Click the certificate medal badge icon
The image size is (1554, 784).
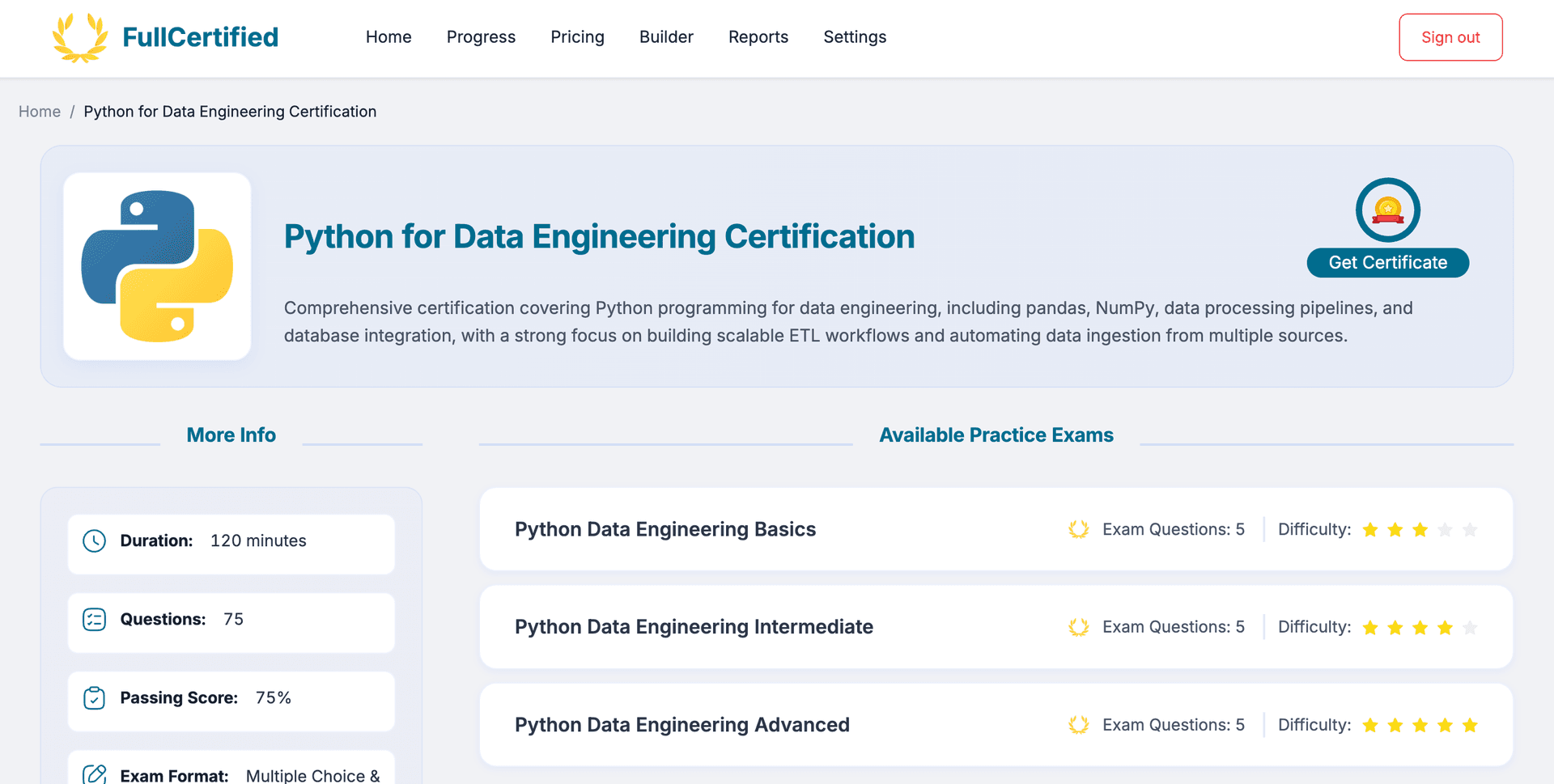click(1387, 210)
